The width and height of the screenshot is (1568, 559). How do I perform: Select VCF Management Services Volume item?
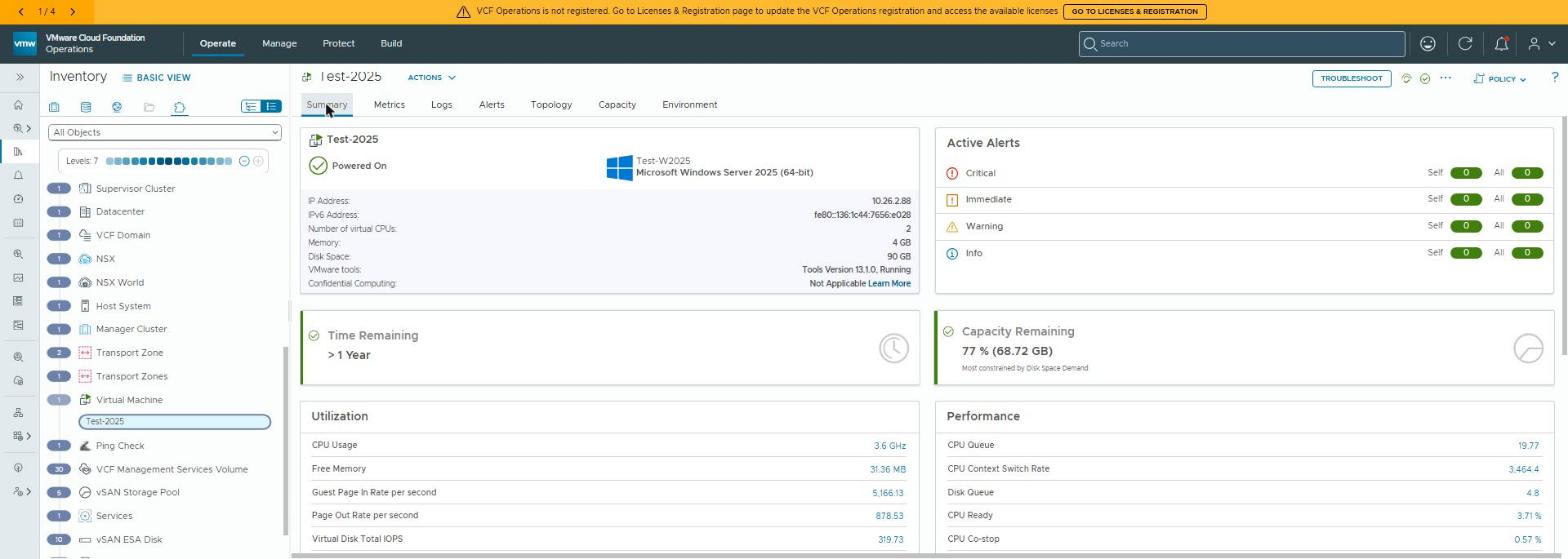point(172,470)
